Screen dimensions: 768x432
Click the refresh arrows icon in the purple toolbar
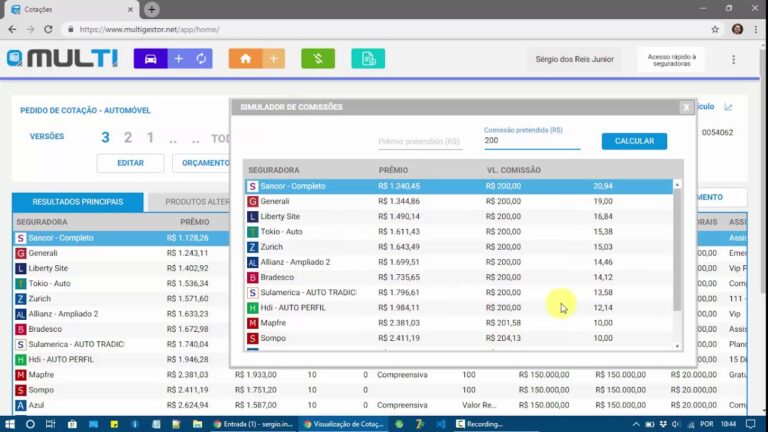(201, 59)
